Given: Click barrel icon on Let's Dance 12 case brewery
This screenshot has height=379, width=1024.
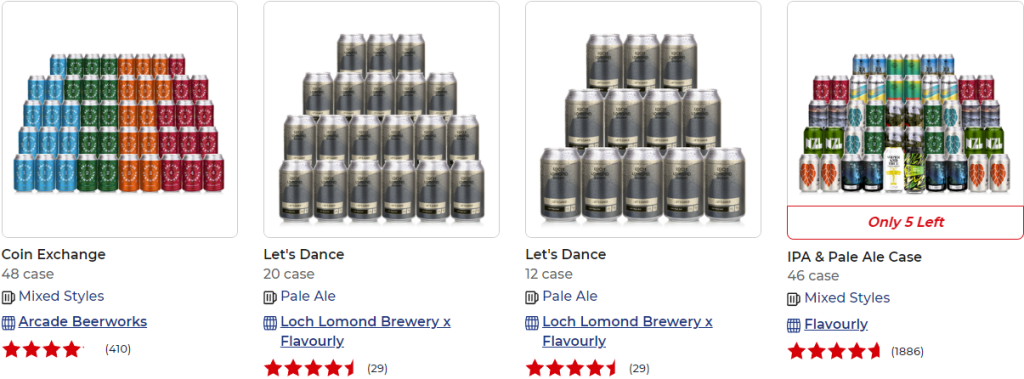Looking at the screenshot, I should tap(532, 322).
